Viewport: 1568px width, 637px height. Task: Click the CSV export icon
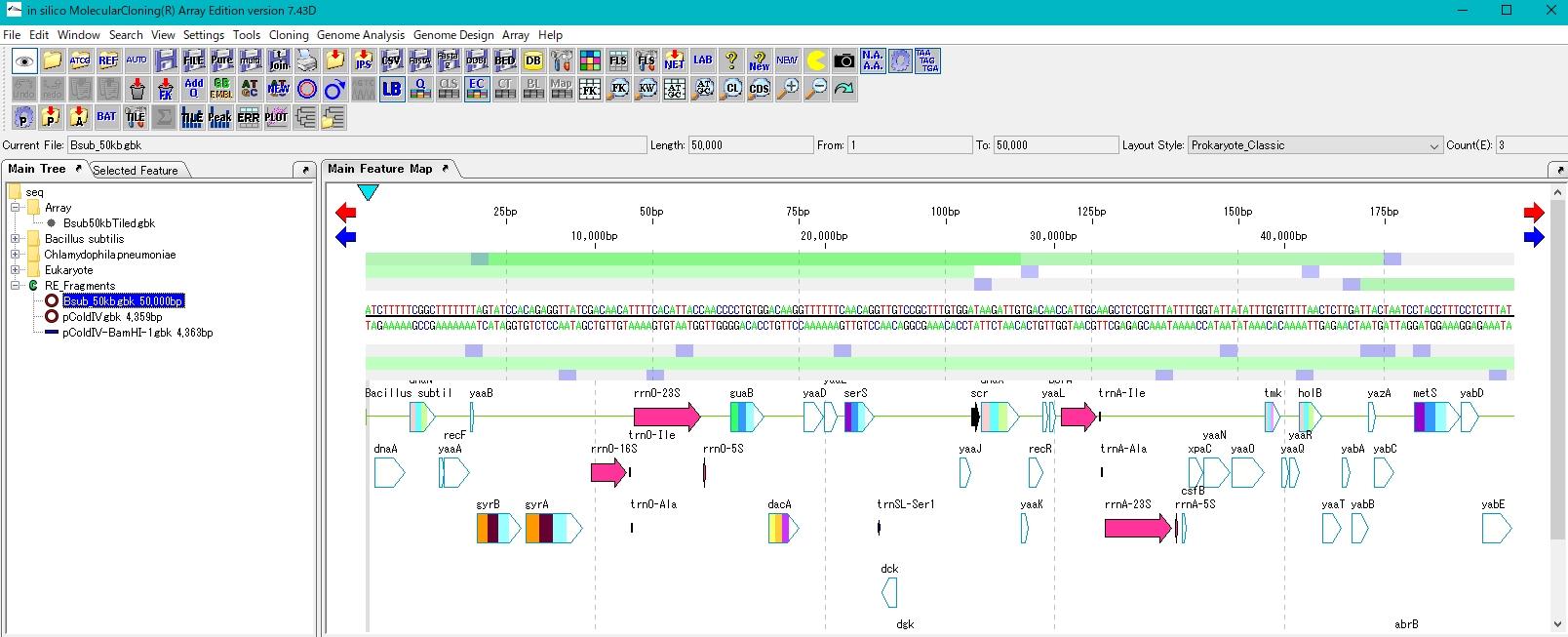(392, 60)
